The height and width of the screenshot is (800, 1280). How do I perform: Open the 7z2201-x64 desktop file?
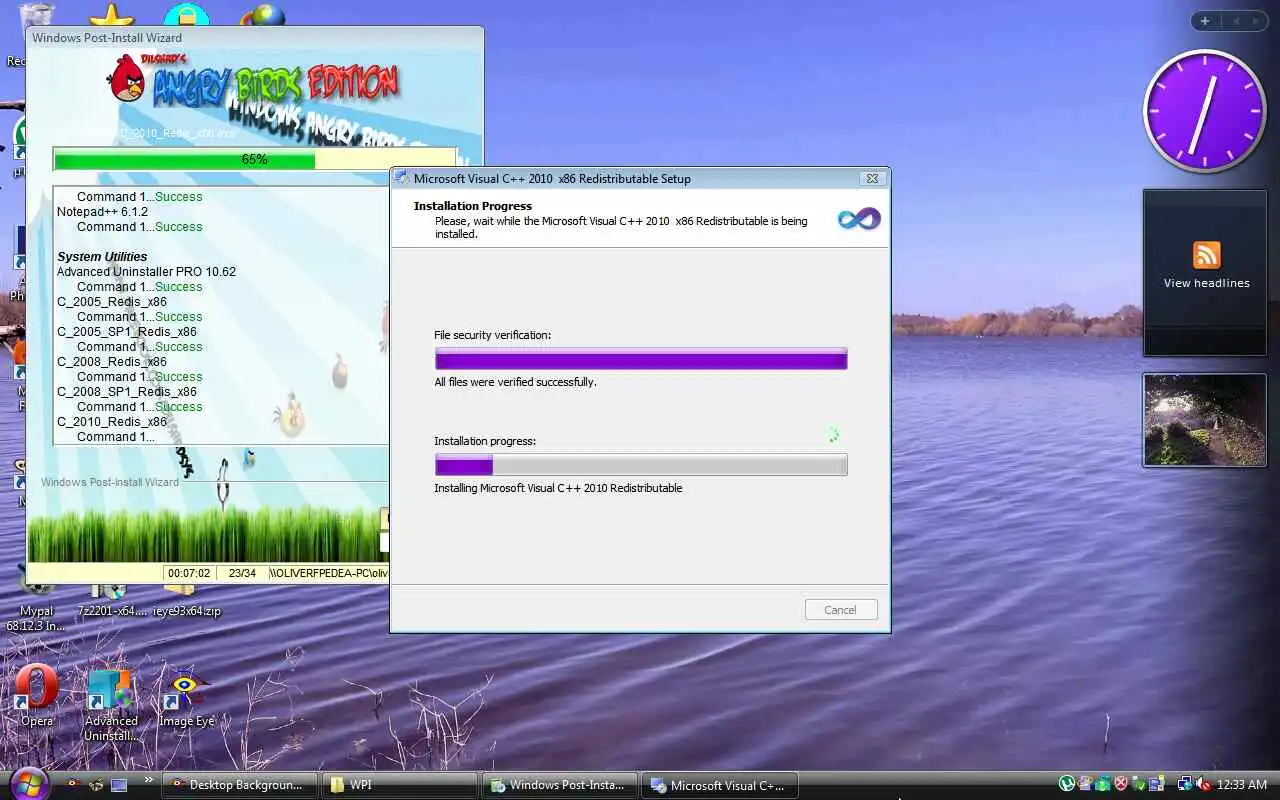[x=112, y=602]
